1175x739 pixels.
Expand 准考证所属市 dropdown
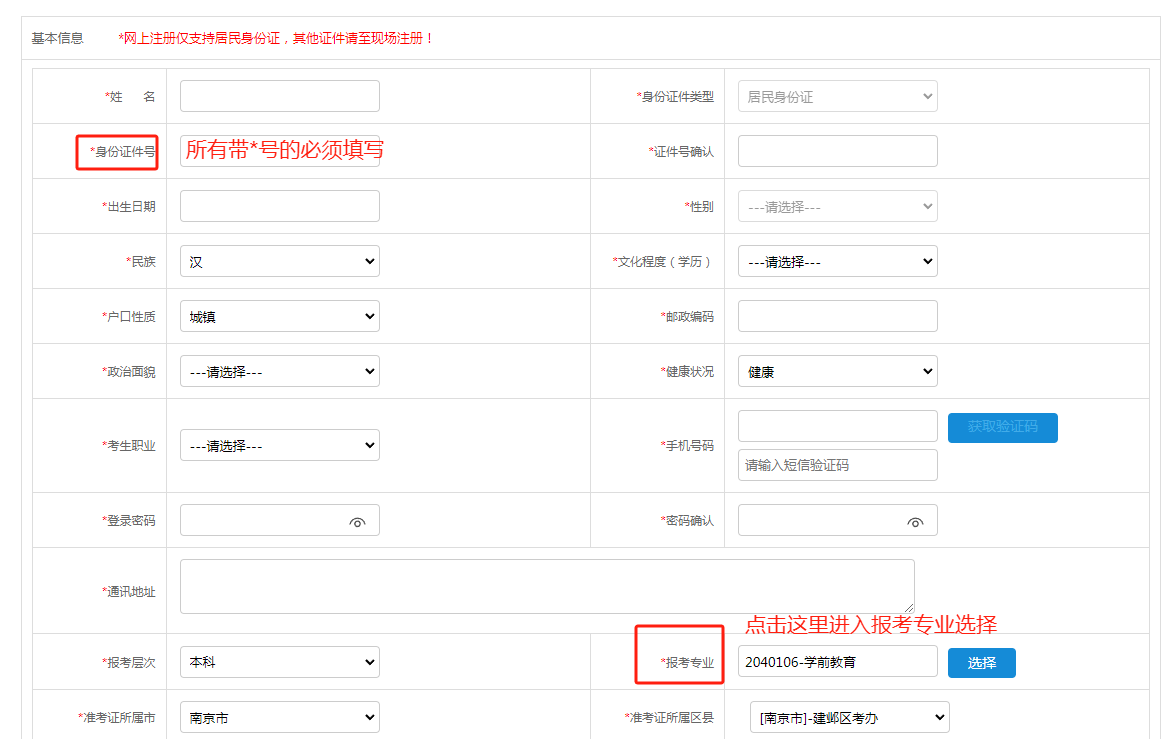(279, 717)
